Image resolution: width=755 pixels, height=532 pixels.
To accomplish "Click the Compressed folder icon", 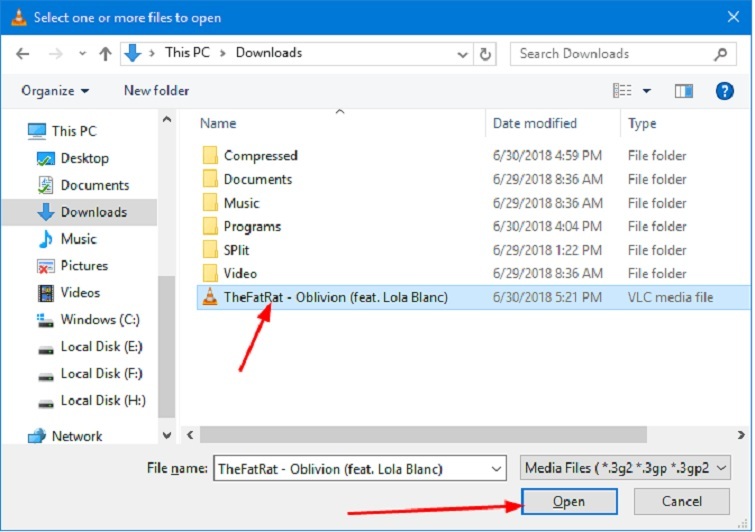I will point(210,156).
